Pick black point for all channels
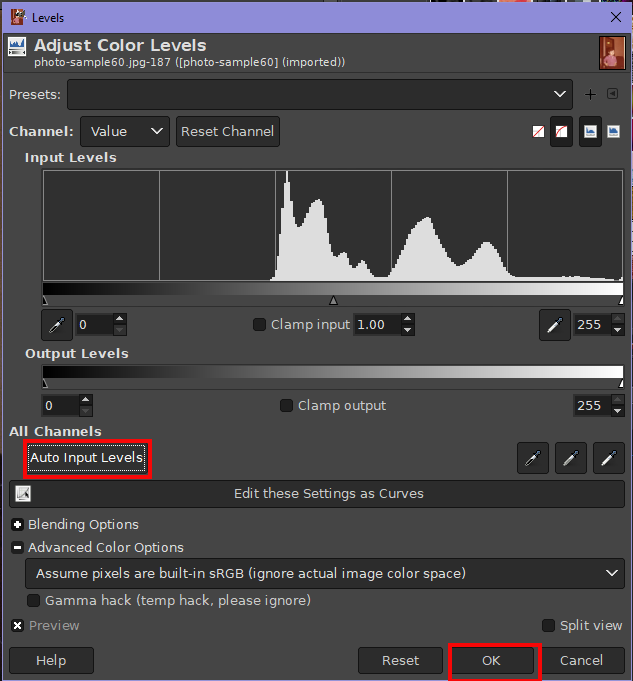The height and width of the screenshot is (681, 633). pos(533,458)
